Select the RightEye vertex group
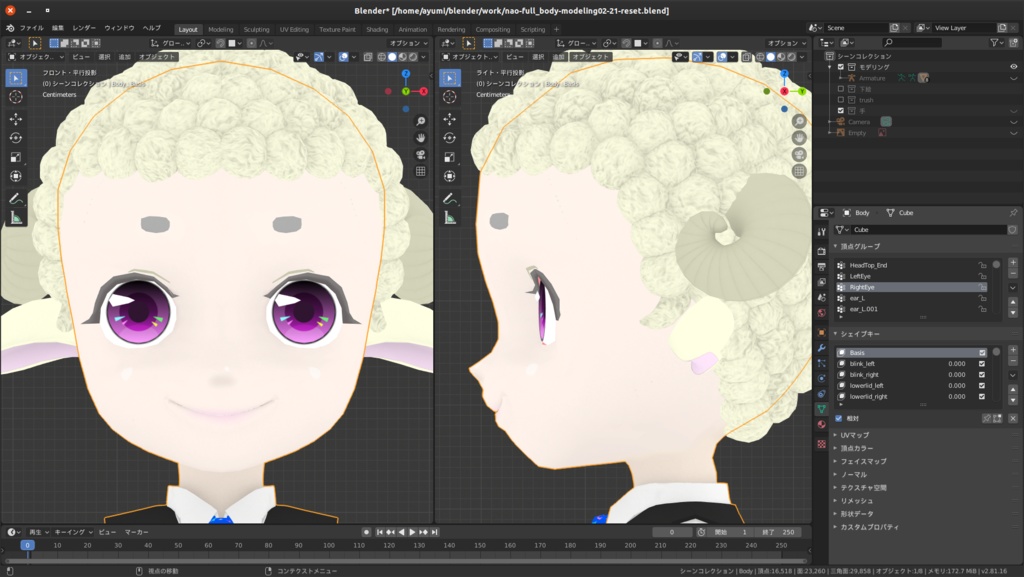The width and height of the screenshot is (1024, 577). 862,287
